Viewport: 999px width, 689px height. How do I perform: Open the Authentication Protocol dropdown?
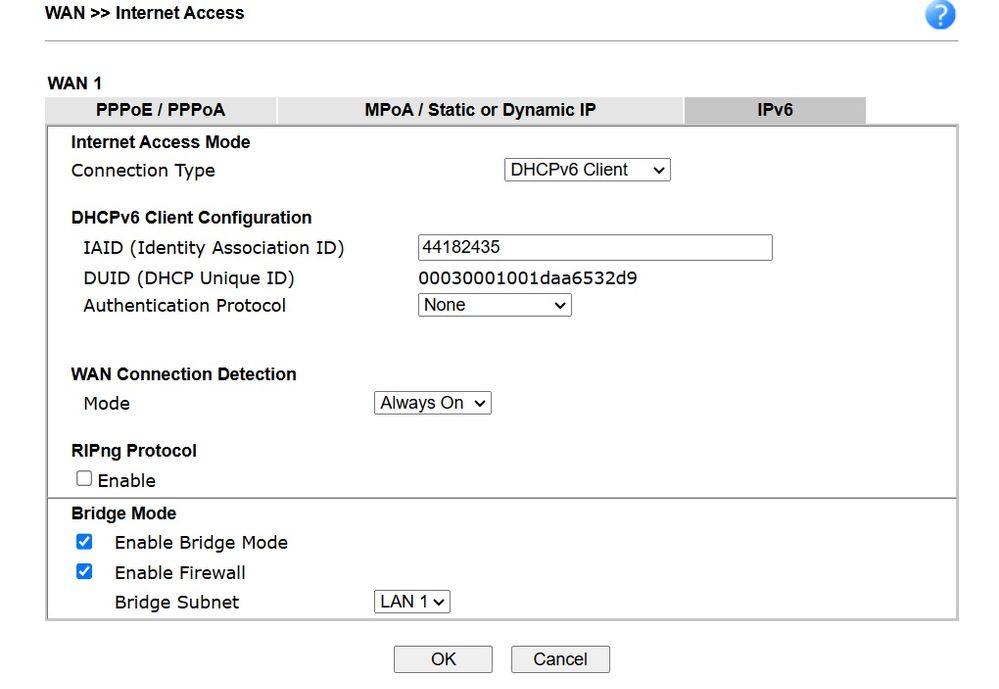[x=494, y=305]
